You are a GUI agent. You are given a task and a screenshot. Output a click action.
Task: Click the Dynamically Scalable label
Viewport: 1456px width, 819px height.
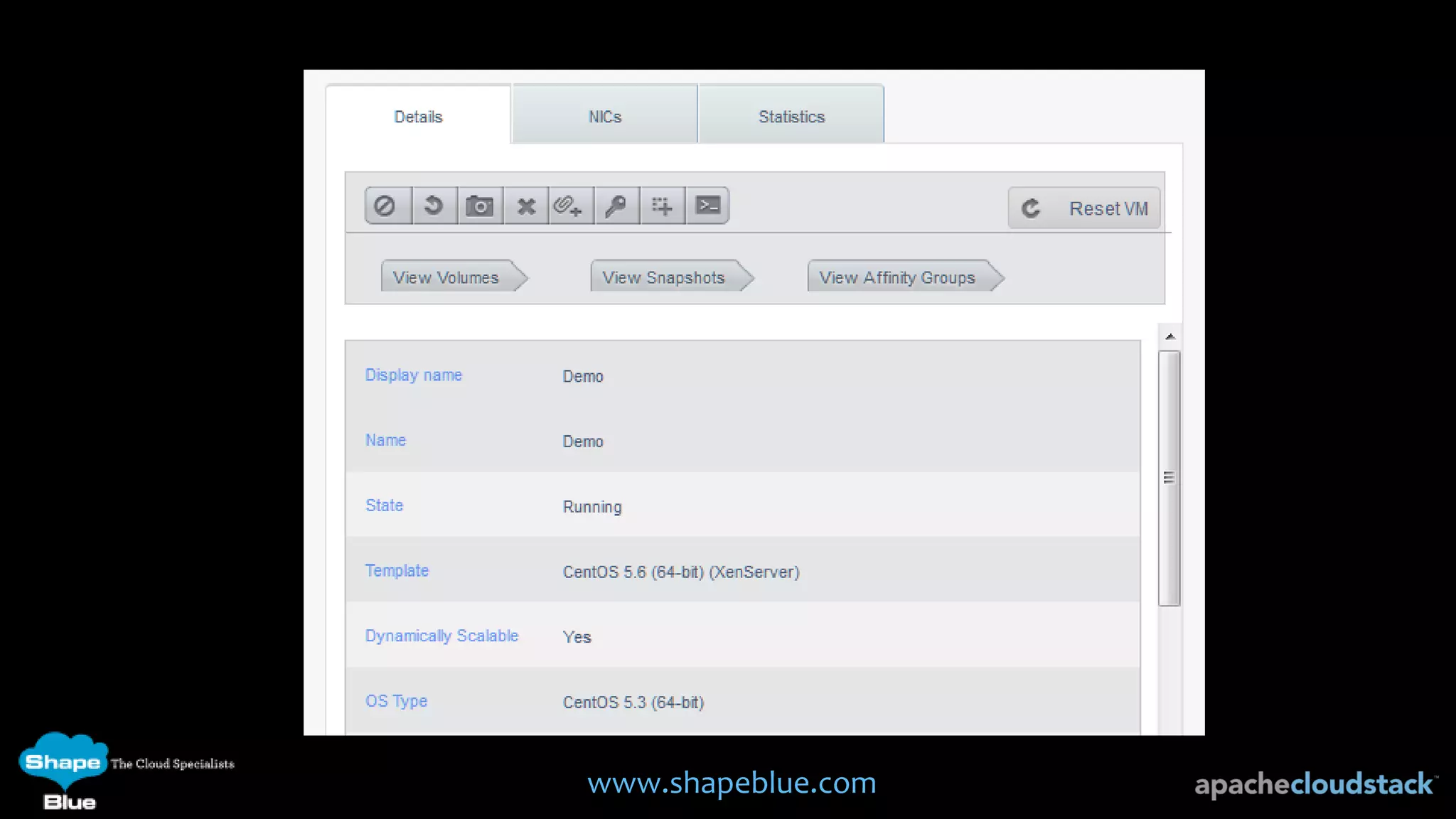click(441, 636)
